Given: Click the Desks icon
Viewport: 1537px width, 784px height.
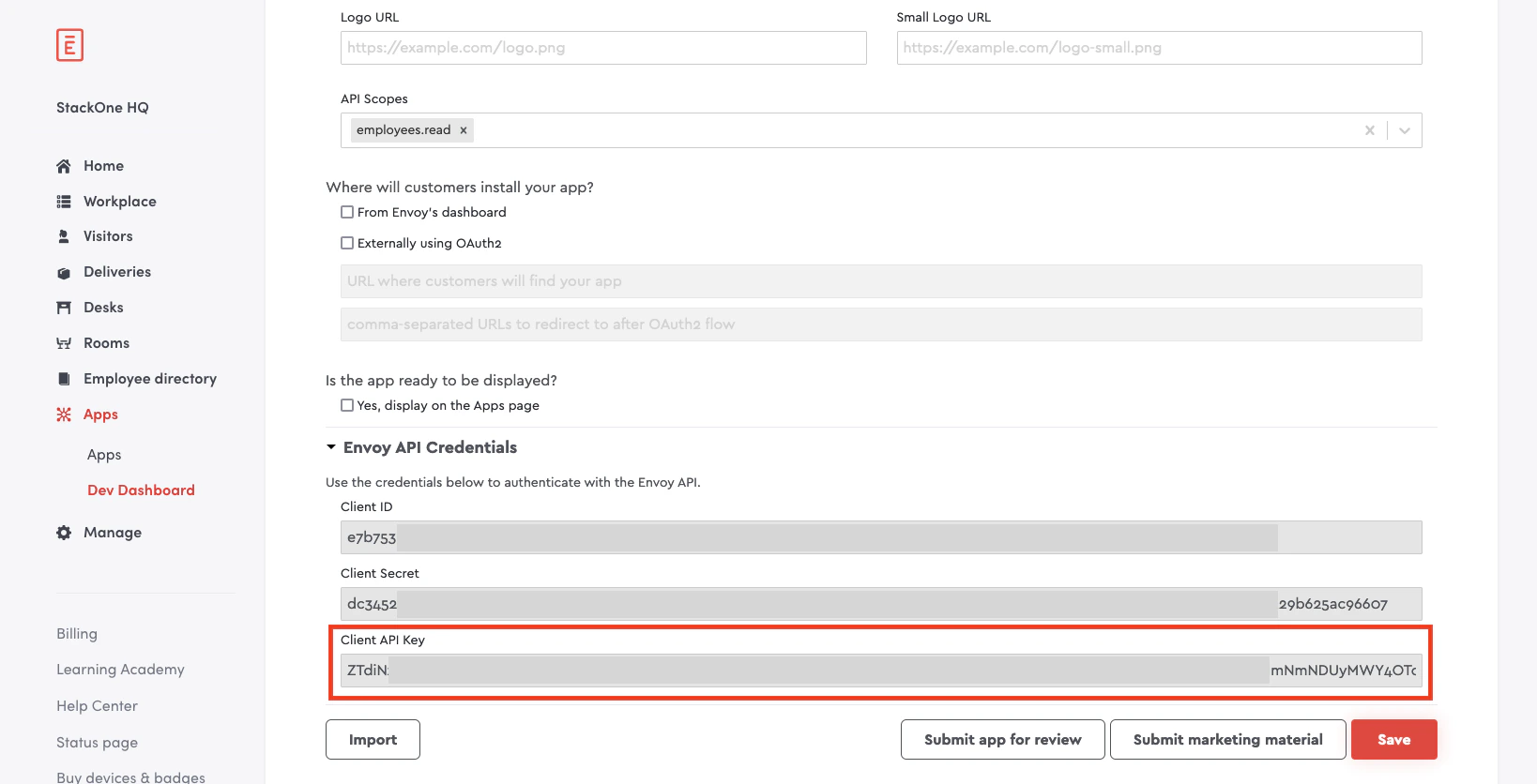Looking at the screenshot, I should point(64,308).
